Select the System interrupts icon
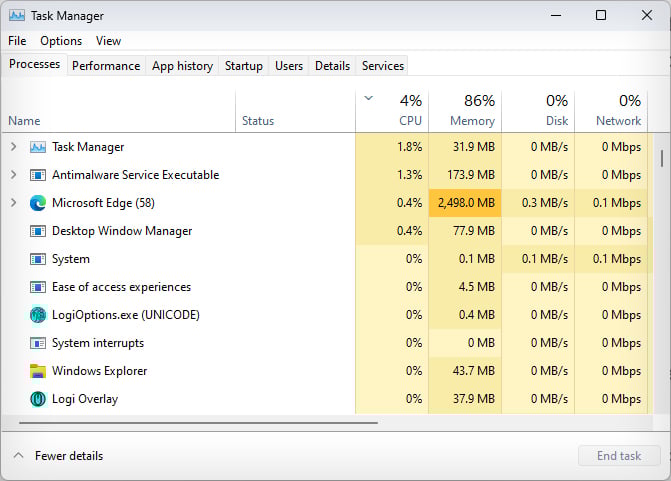This screenshot has width=671, height=481. pos(38,343)
